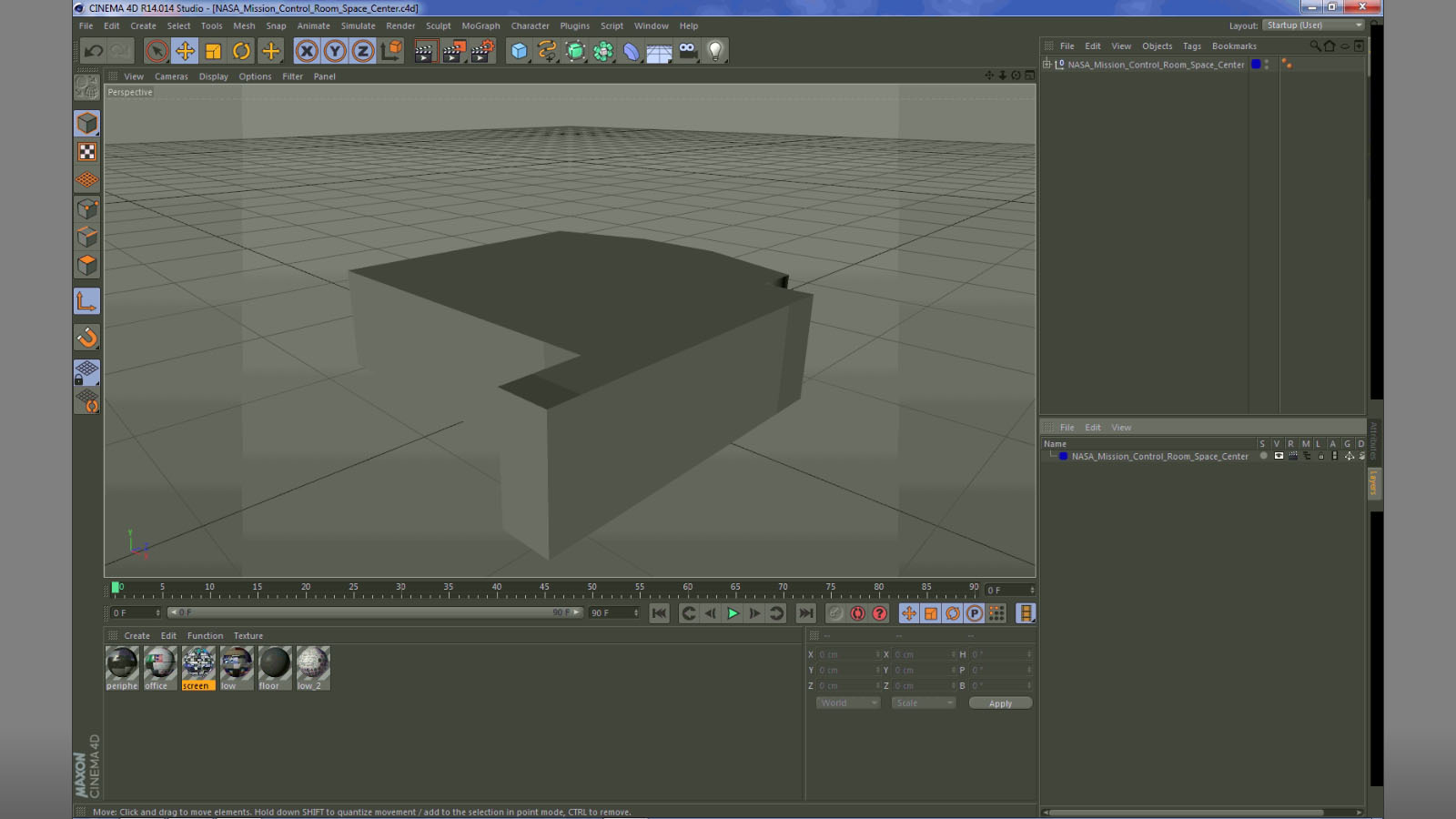Add a light object from toolbar
The width and height of the screenshot is (1456, 819).
coord(715,51)
